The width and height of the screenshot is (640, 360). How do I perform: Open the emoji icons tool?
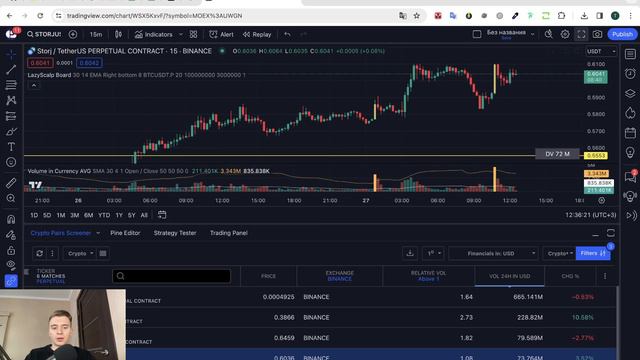coord(11,162)
